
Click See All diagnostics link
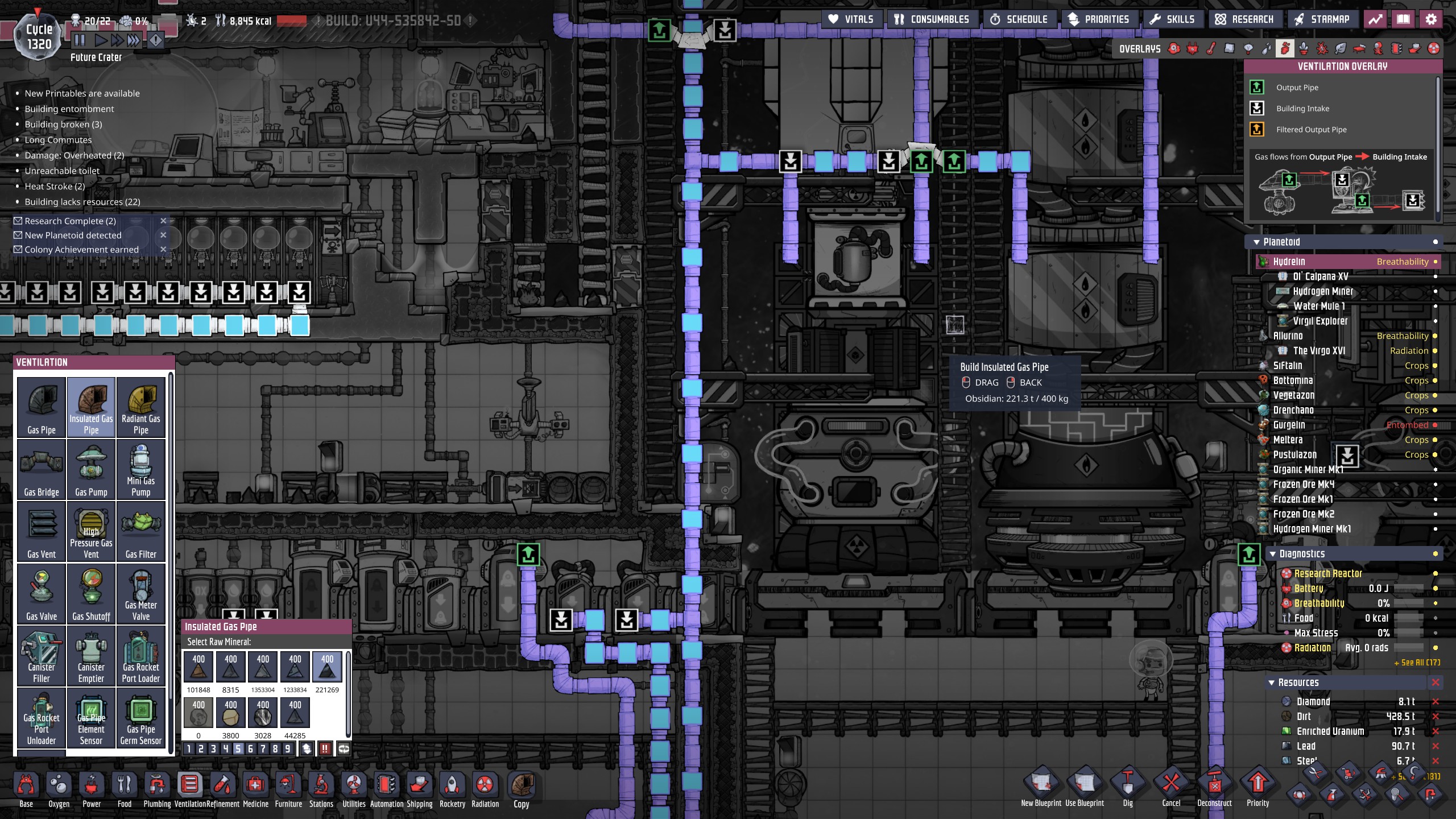(1417, 663)
